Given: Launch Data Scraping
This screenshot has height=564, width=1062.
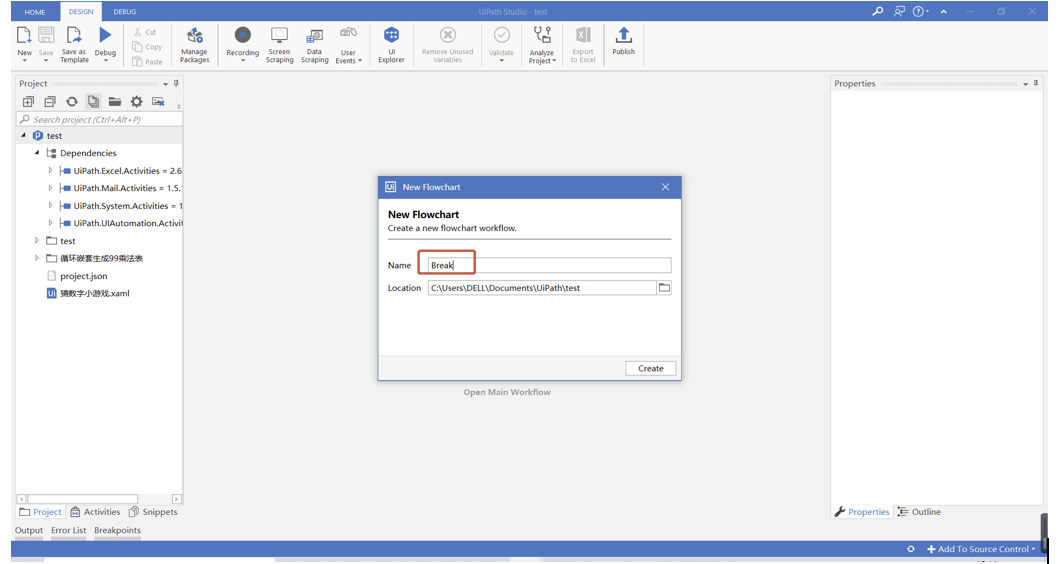Looking at the screenshot, I should [314, 45].
